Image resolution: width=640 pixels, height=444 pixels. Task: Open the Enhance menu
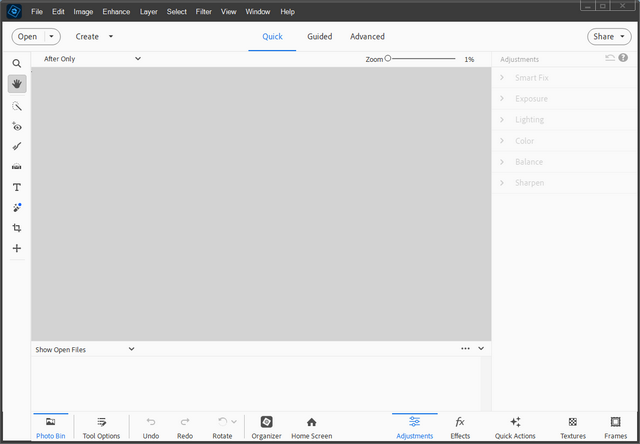click(x=116, y=12)
